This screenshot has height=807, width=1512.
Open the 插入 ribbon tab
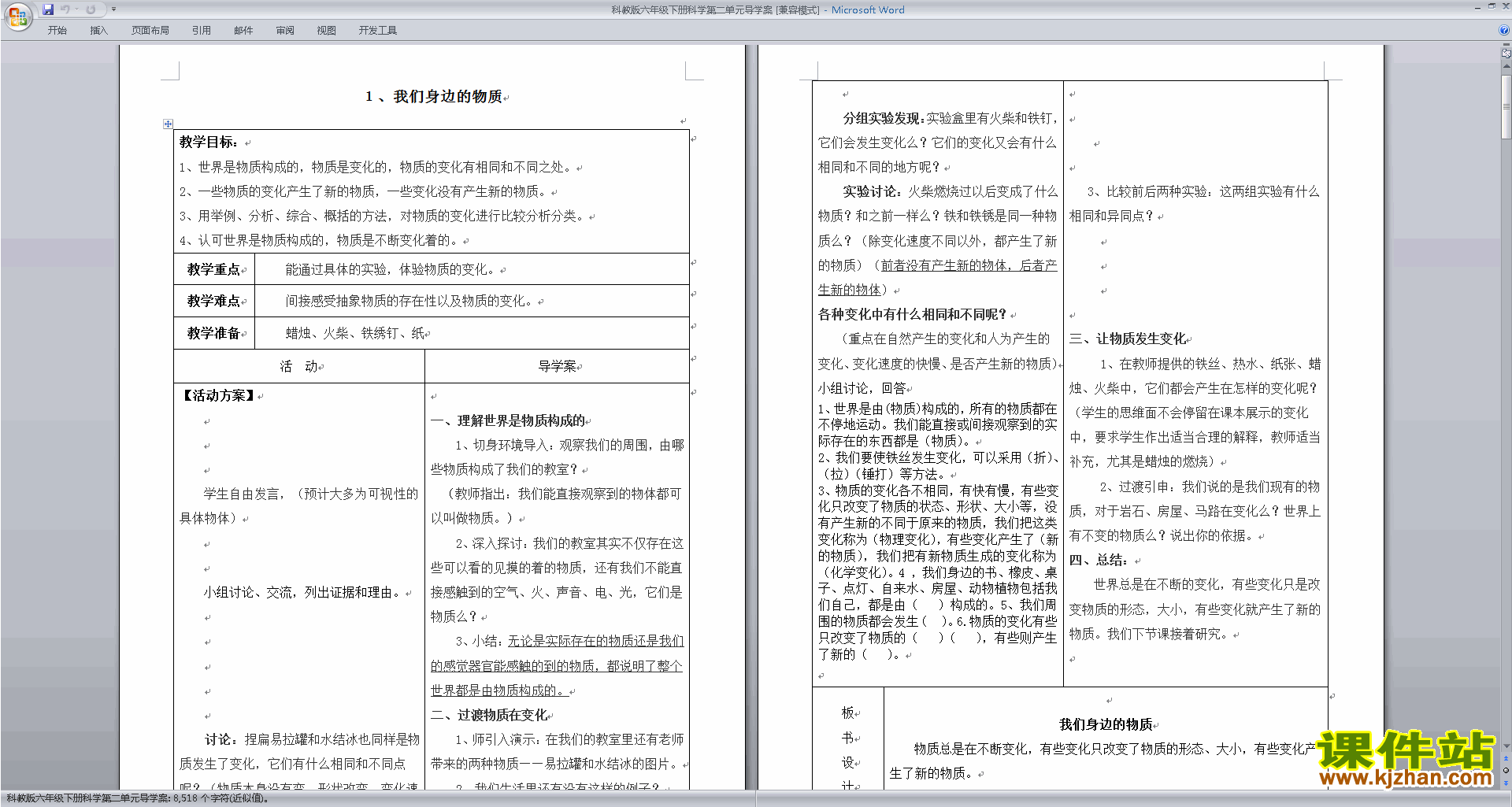coord(98,31)
